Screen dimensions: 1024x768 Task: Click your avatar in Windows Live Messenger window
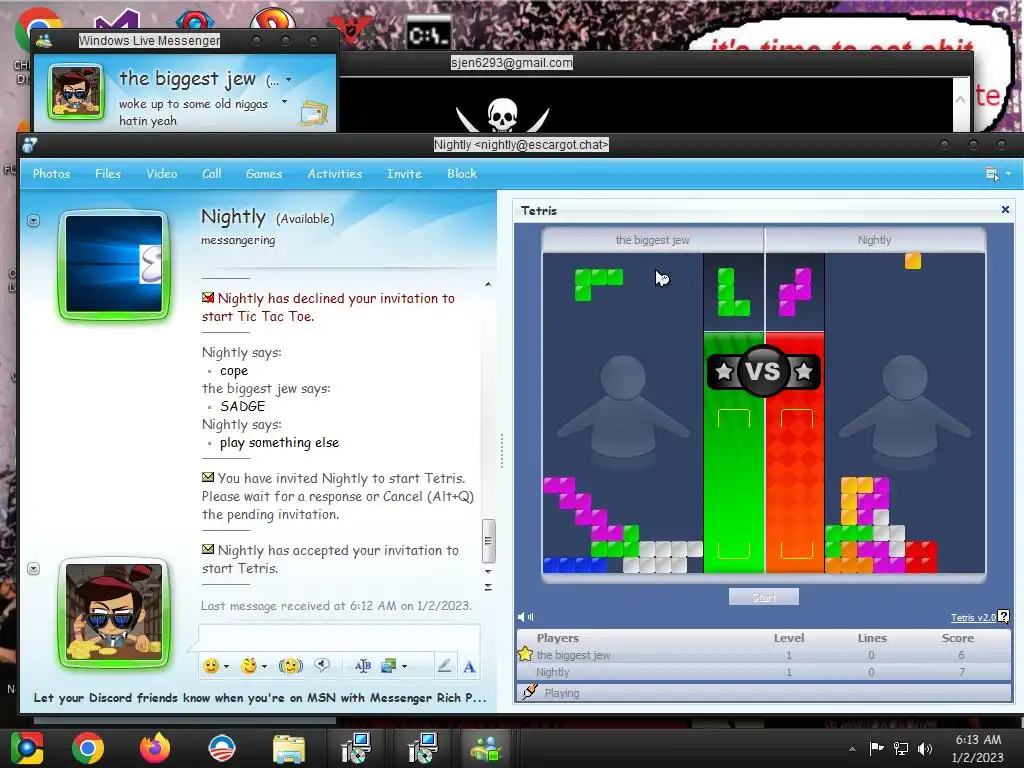click(x=76, y=91)
